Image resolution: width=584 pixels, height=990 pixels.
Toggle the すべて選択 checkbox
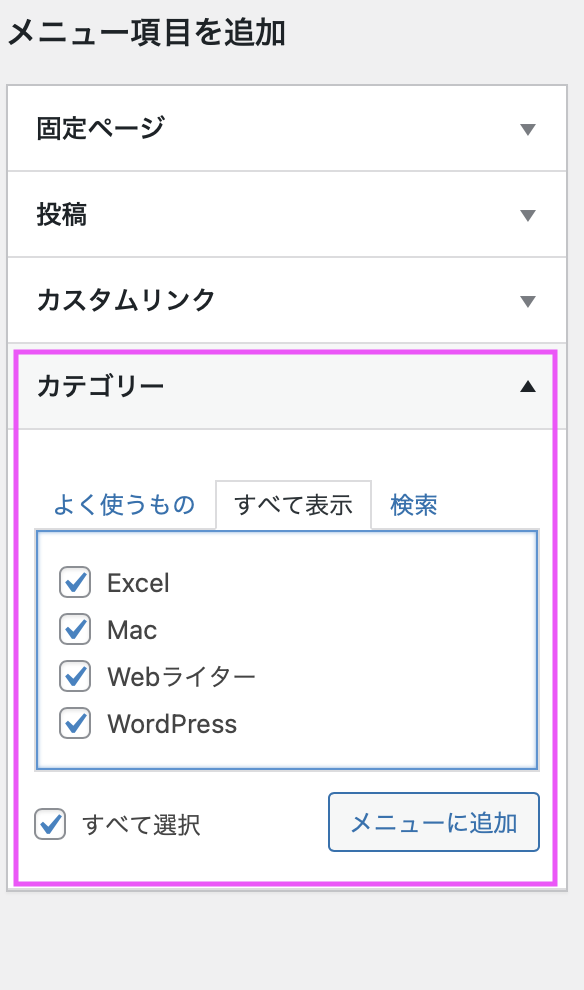point(50,824)
